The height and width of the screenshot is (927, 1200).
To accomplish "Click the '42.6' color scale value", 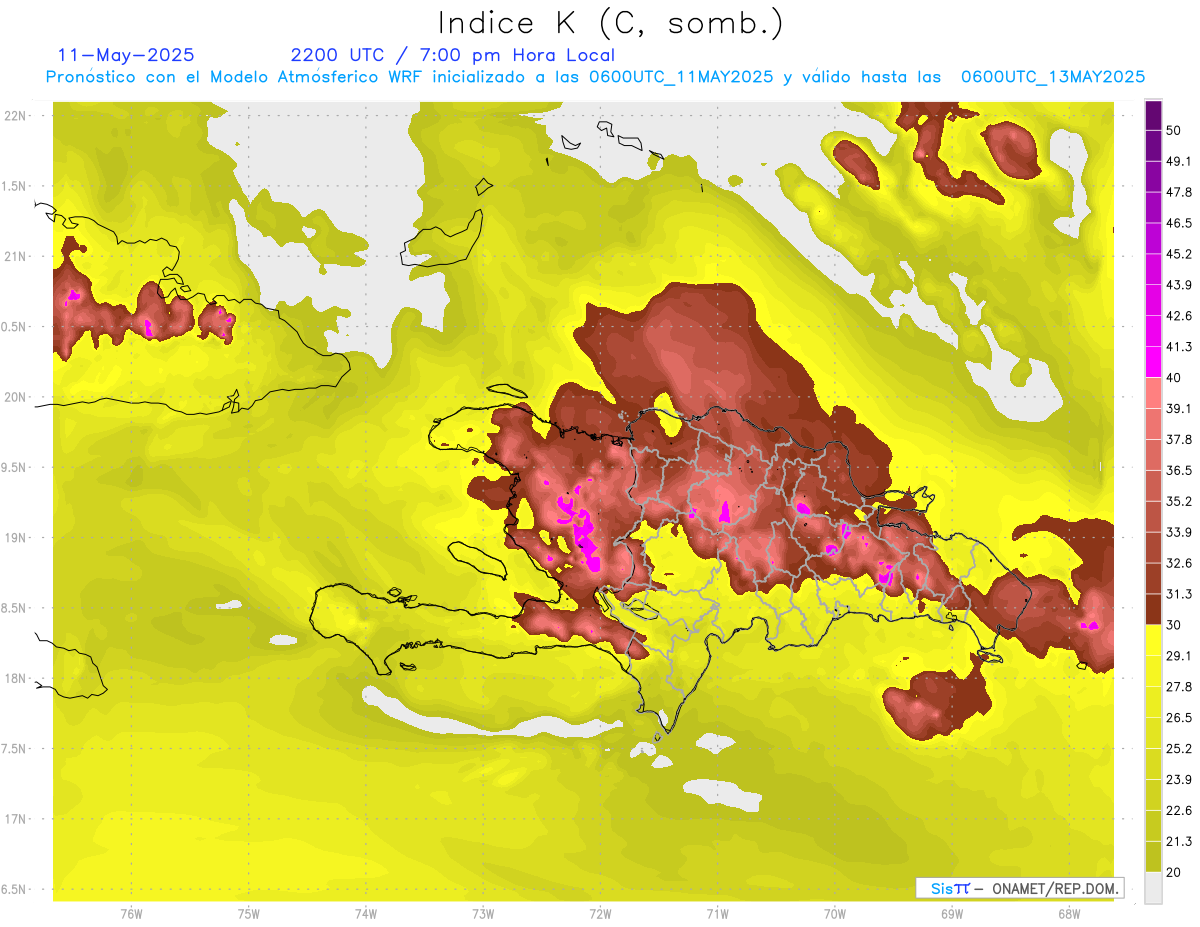I will pyautogui.click(x=1179, y=316).
